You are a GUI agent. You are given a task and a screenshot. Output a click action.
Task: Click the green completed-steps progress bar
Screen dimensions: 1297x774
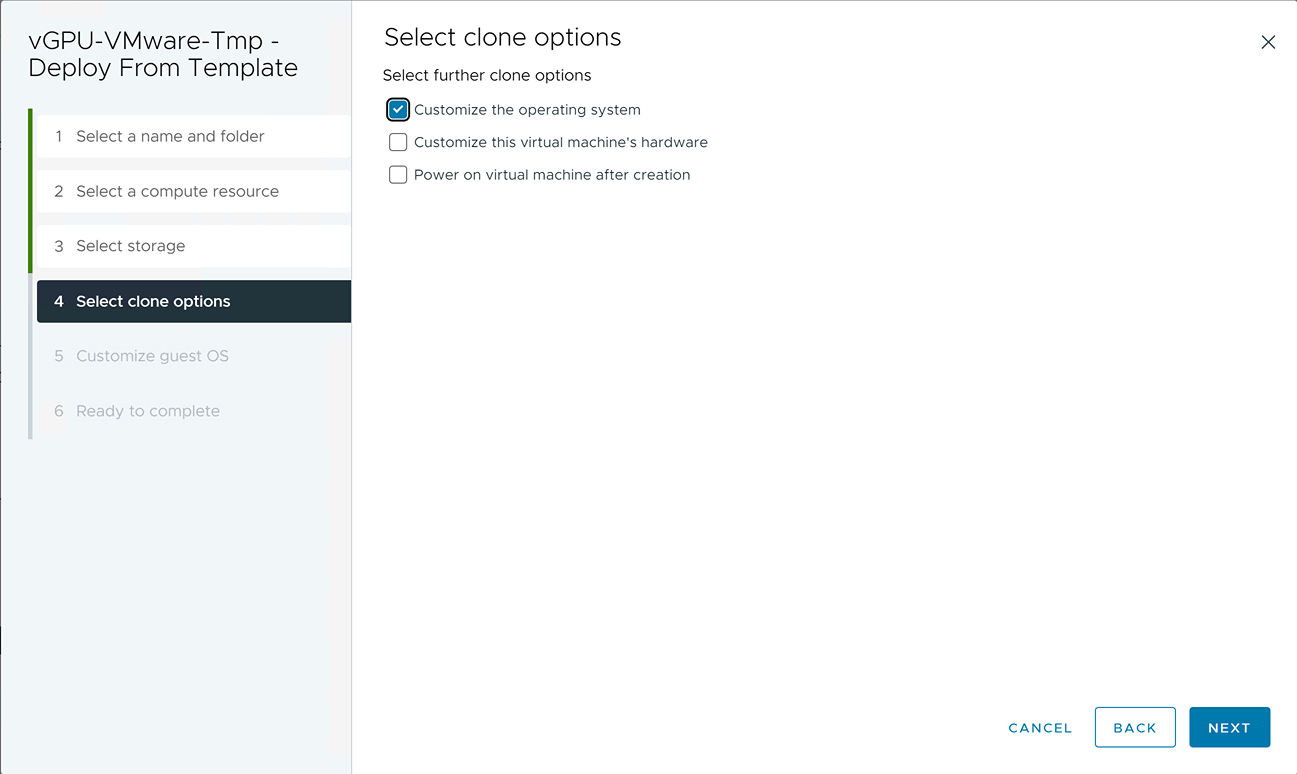[x=30, y=190]
